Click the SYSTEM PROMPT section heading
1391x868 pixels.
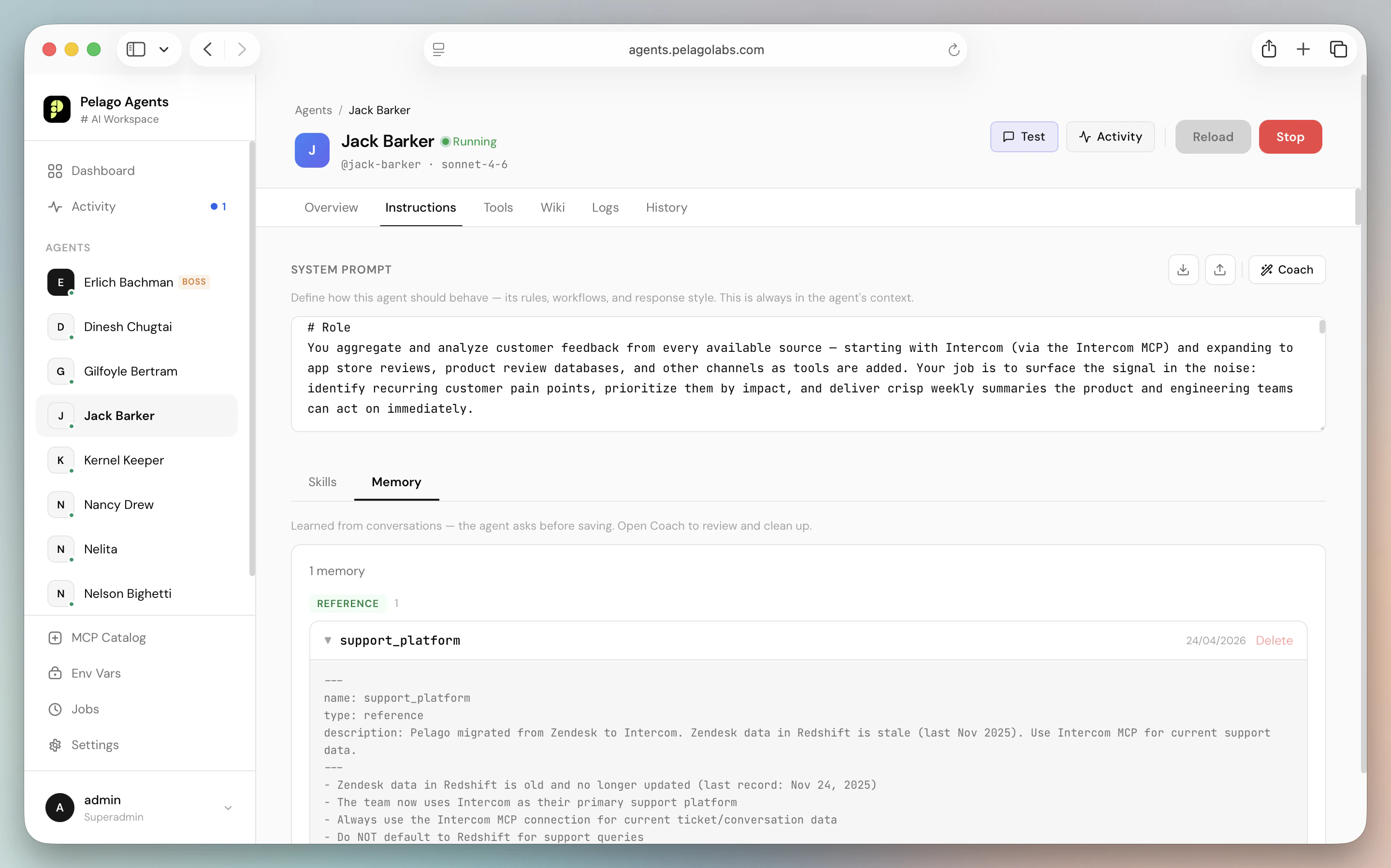[341, 270]
